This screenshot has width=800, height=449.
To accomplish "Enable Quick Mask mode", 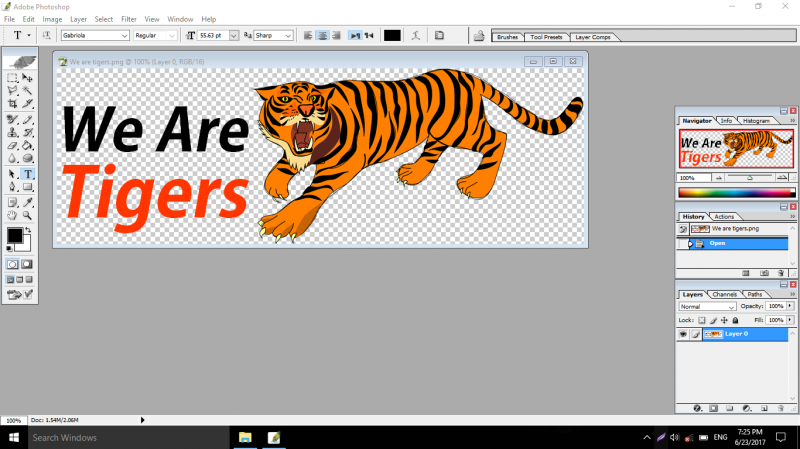I will 27,264.
